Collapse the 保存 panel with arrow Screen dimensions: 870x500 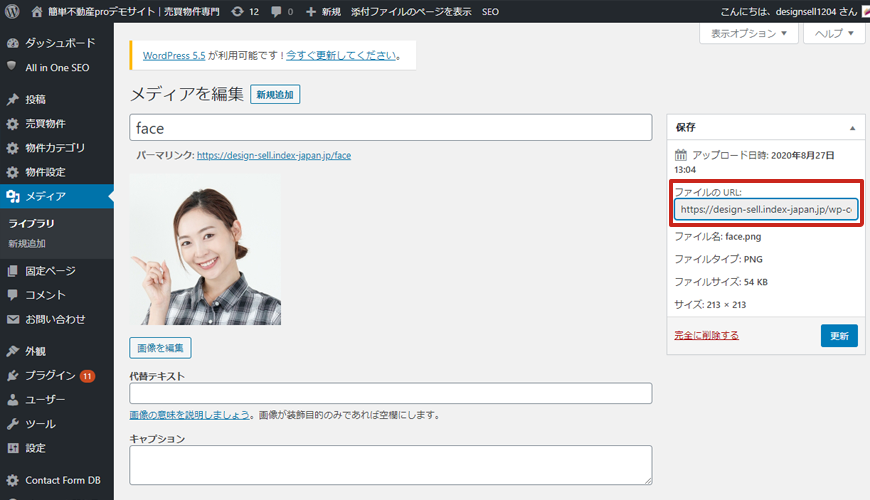point(852,128)
